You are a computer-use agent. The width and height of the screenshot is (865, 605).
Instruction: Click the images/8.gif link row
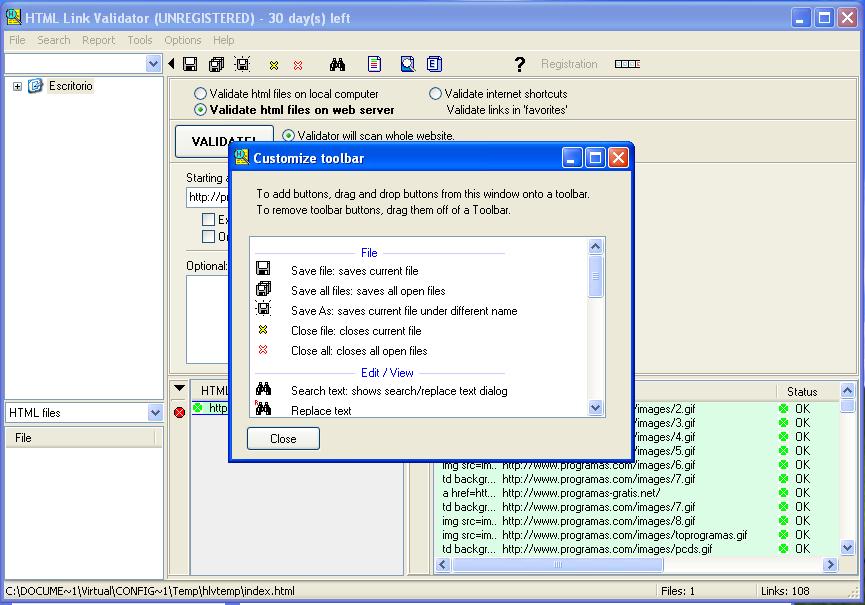tap(638, 521)
